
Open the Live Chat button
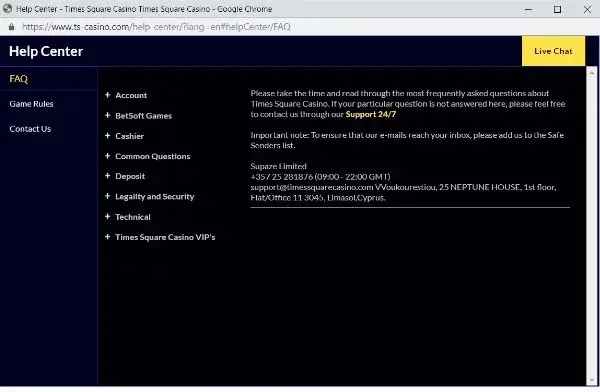(x=553, y=51)
